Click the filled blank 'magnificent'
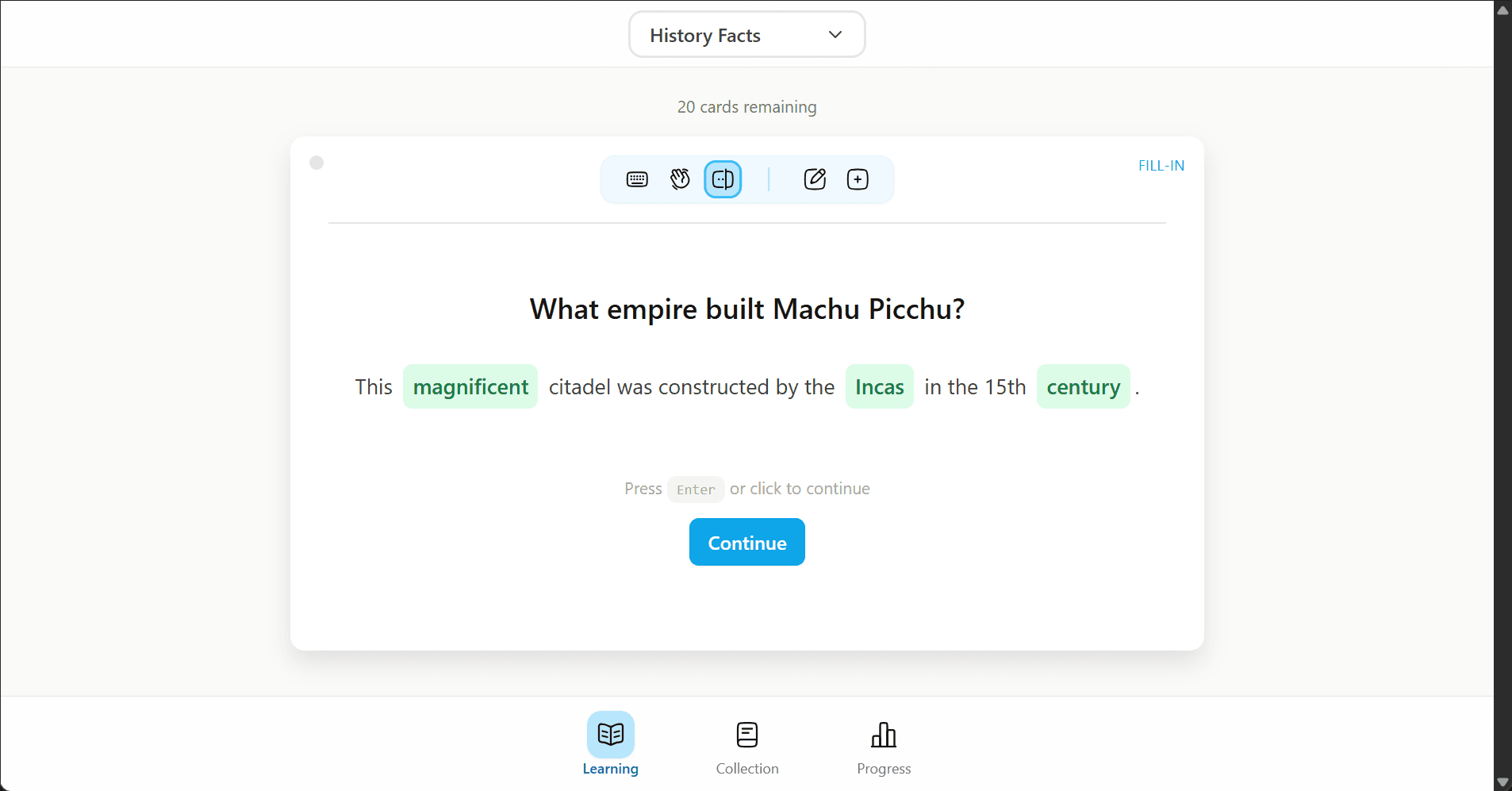Screen dimensions: 1512x791 click(x=470, y=387)
